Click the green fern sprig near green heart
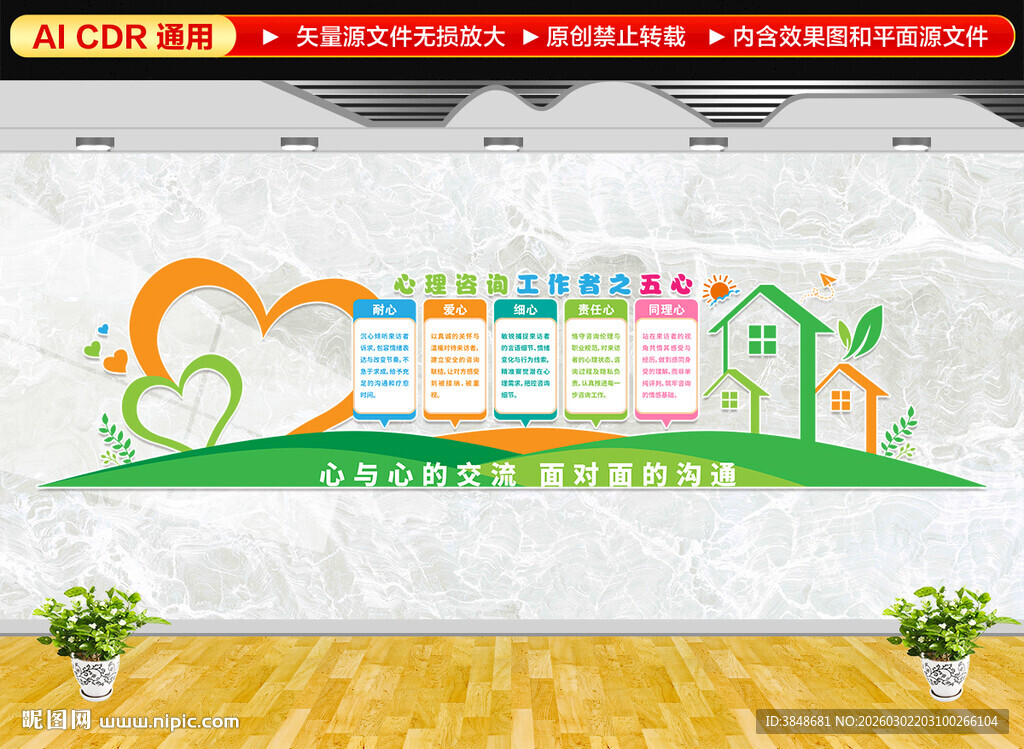This screenshot has height=749, width=1024. 116,439
